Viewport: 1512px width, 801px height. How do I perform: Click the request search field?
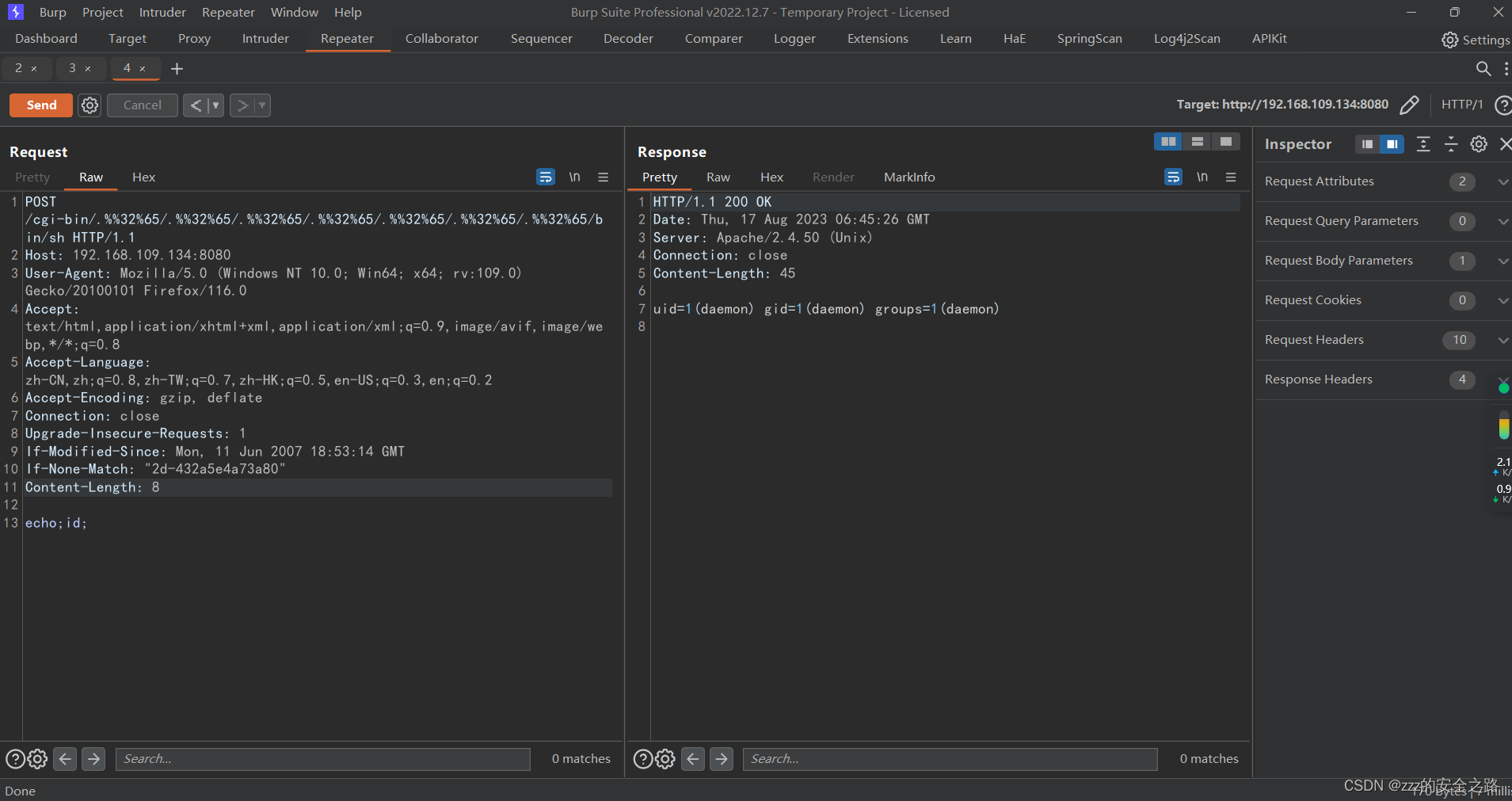[323, 759]
